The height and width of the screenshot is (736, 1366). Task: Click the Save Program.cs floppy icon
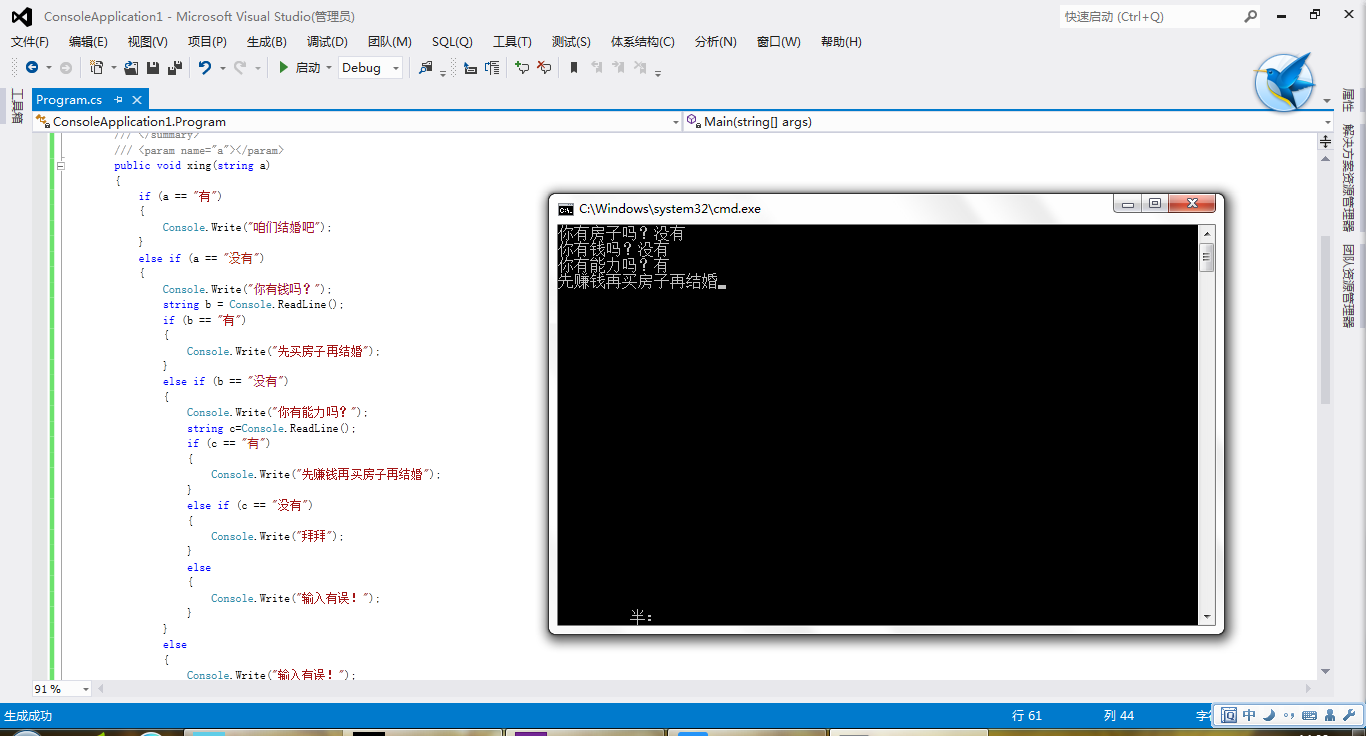tap(153, 67)
